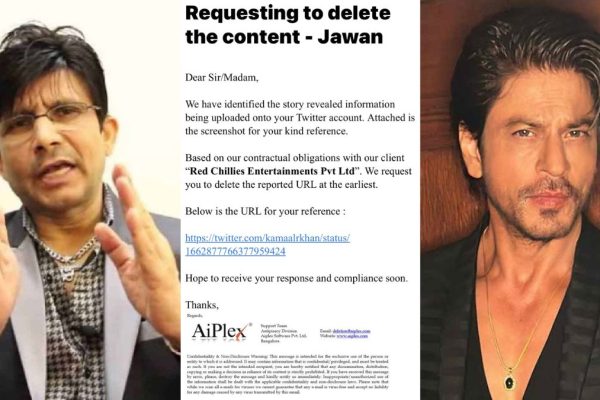600x400 pixels.
Task: Click the AiPlex logo in signature
Action: tap(220, 331)
